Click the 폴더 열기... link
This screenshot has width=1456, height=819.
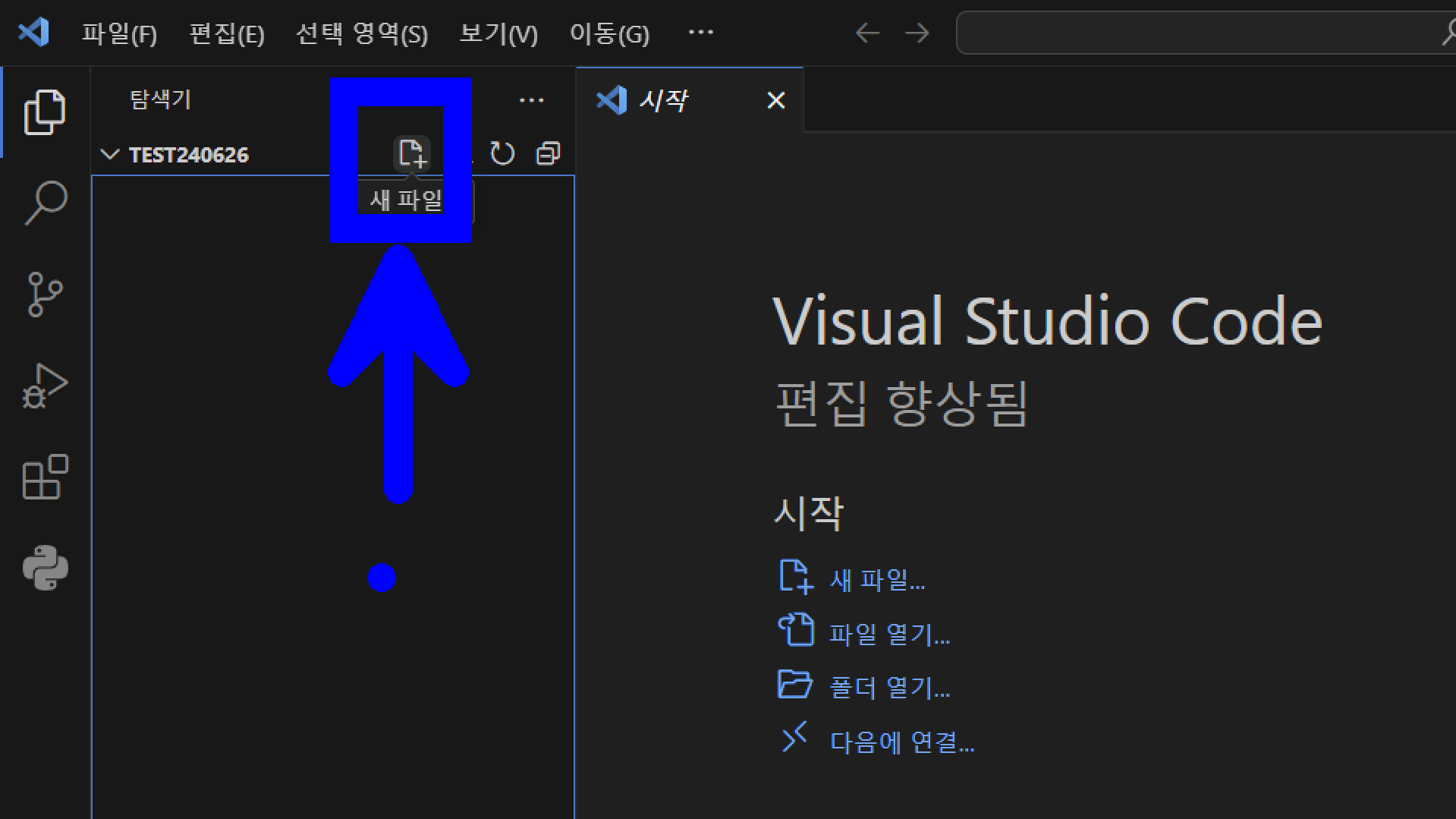(x=864, y=688)
